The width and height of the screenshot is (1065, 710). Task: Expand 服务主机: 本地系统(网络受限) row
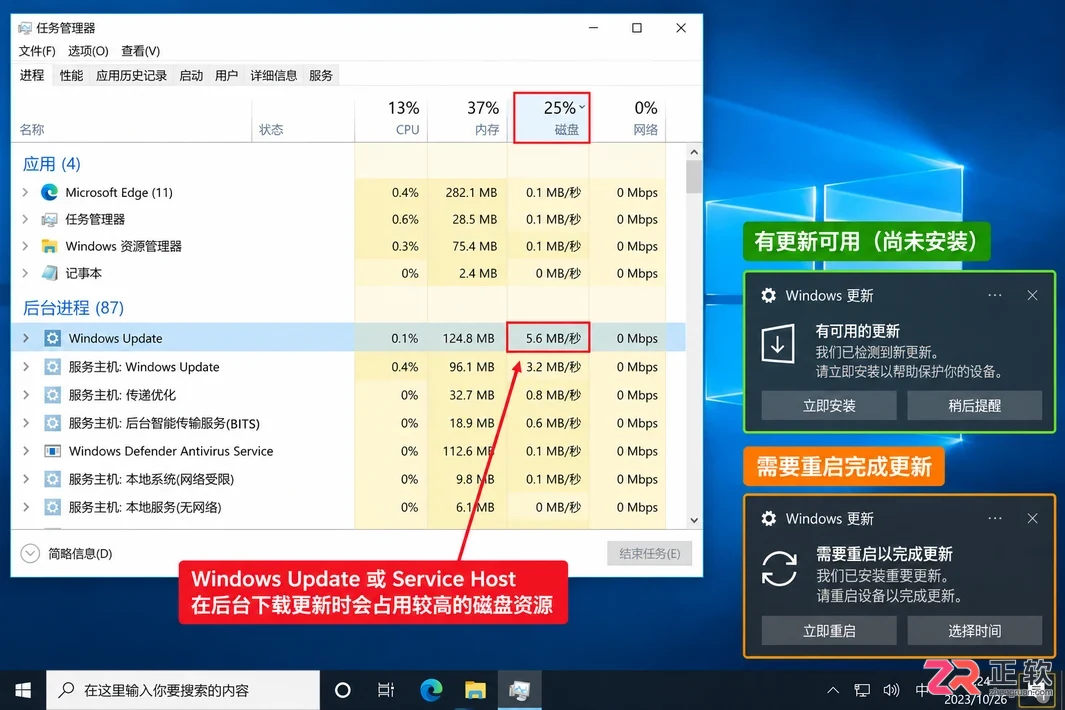pyautogui.click(x=26, y=479)
